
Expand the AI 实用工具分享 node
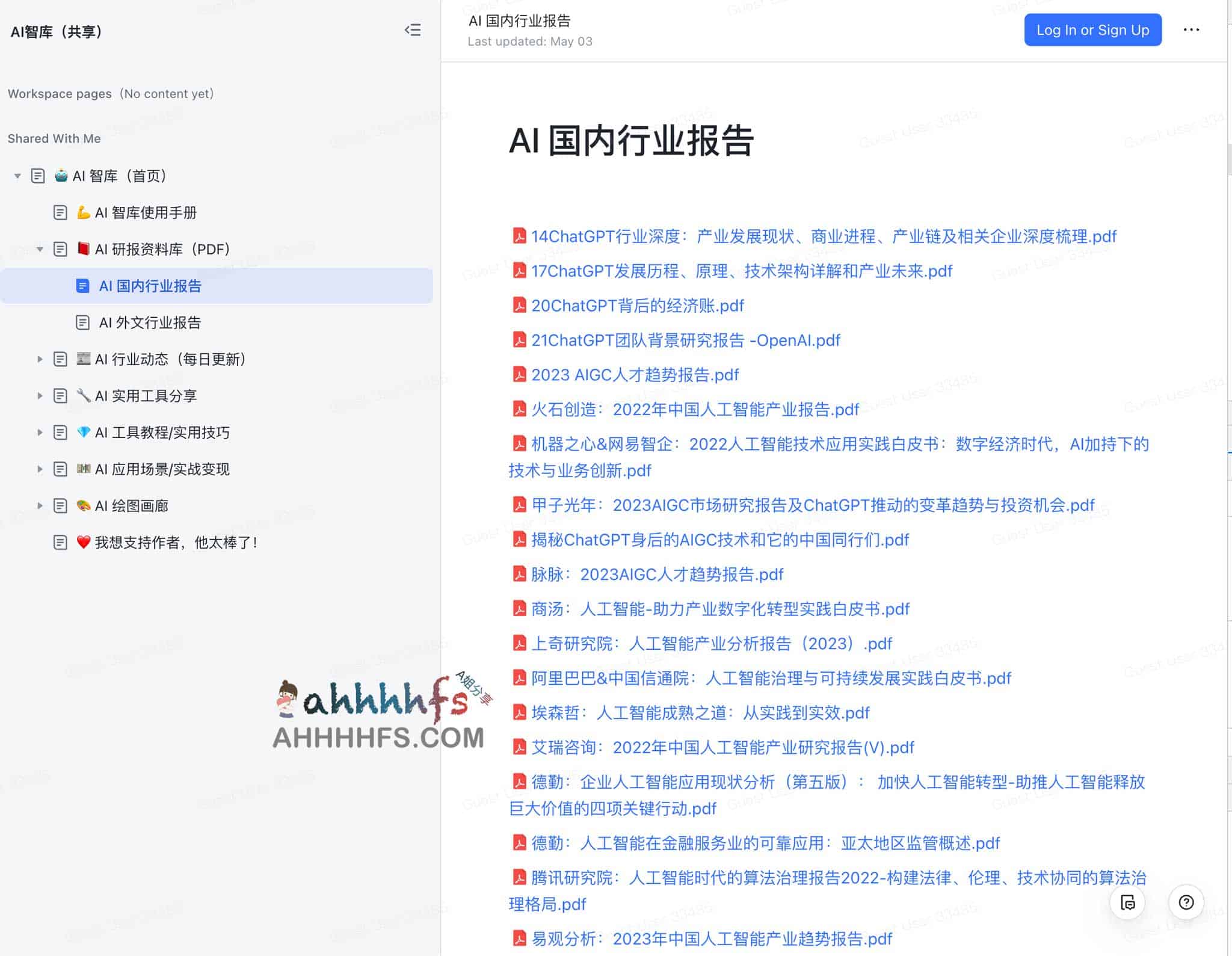(x=40, y=395)
